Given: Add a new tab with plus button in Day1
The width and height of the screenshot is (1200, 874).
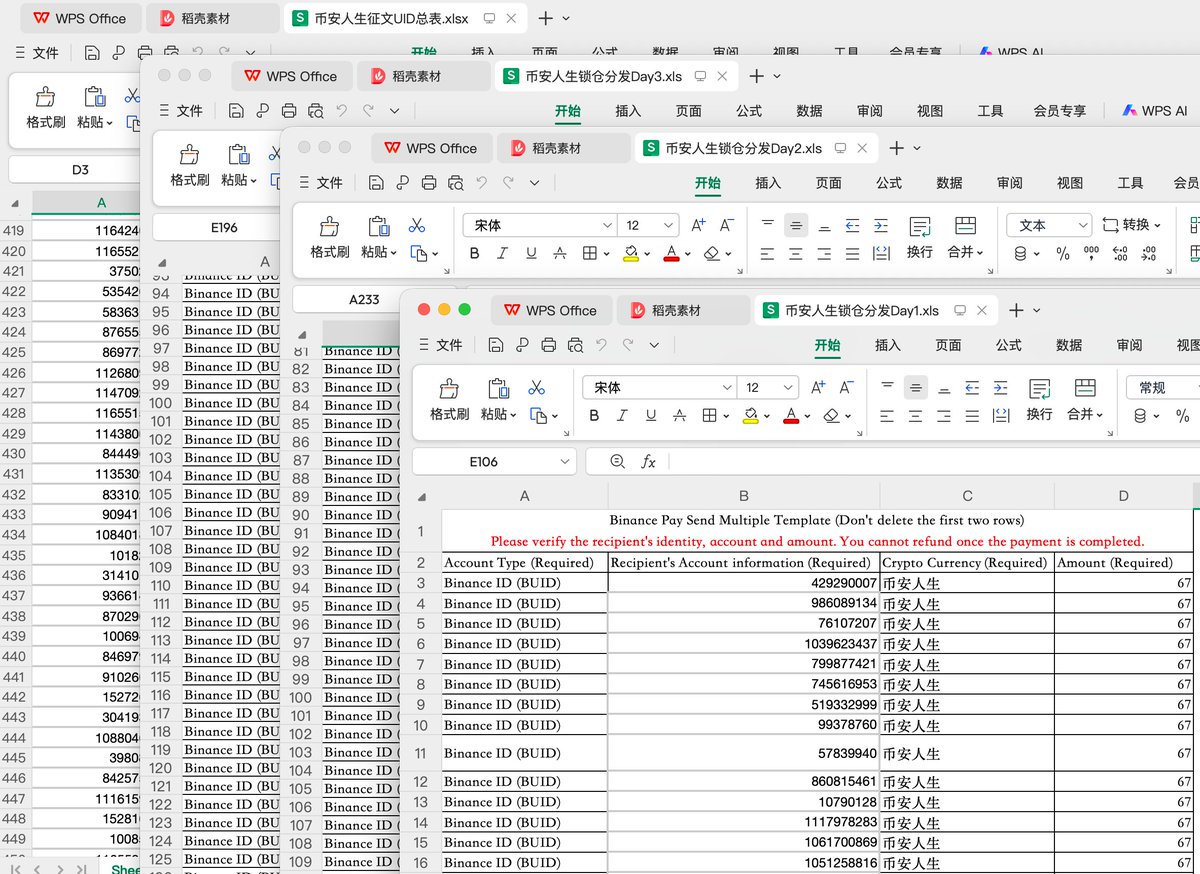Looking at the screenshot, I should tap(1016, 310).
